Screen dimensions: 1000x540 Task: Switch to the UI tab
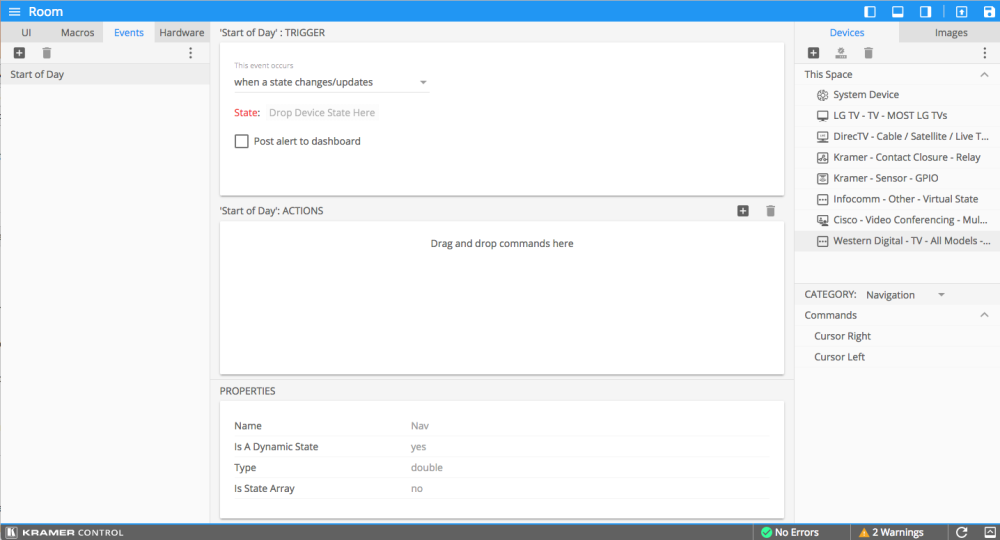[x=26, y=33]
